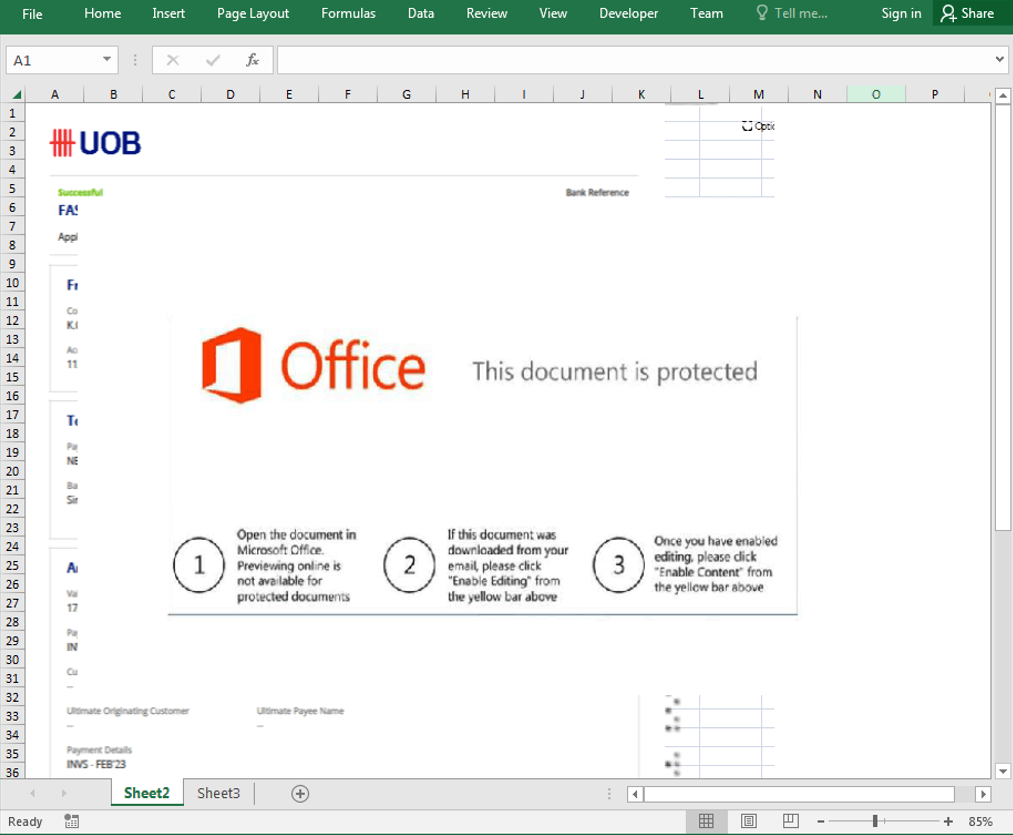The width and height of the screenshot is (1013, 835).
Task: Select column F header
Action: [x=348, y=94]
